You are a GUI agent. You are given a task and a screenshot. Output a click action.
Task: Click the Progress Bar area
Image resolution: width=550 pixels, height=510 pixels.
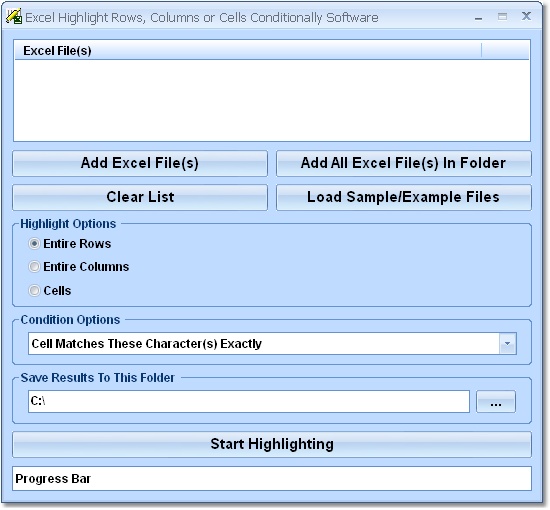(x=272, y=478)
